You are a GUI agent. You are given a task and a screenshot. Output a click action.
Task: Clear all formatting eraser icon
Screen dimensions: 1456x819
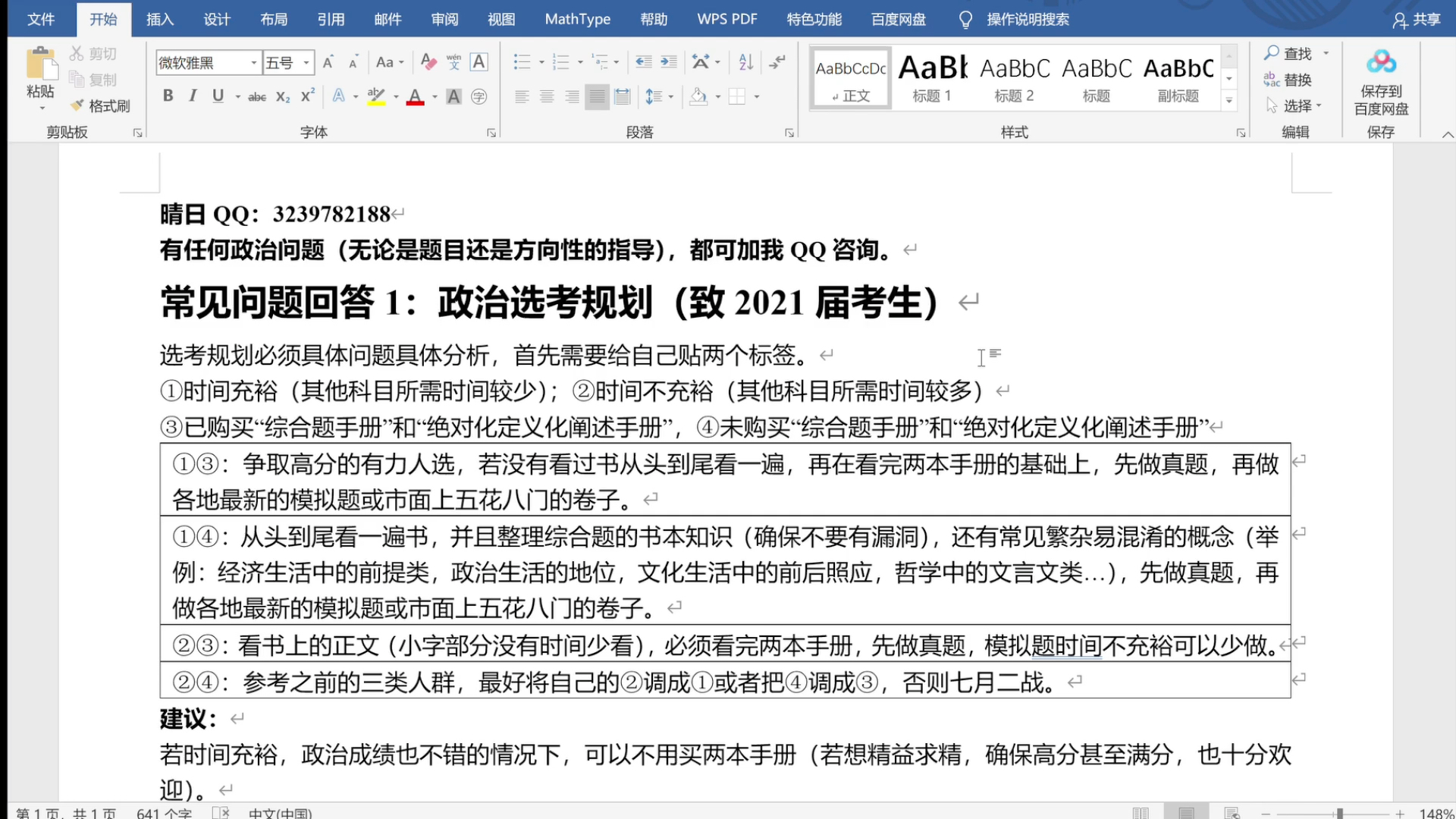pyautogui.click(x=428, y=62)
